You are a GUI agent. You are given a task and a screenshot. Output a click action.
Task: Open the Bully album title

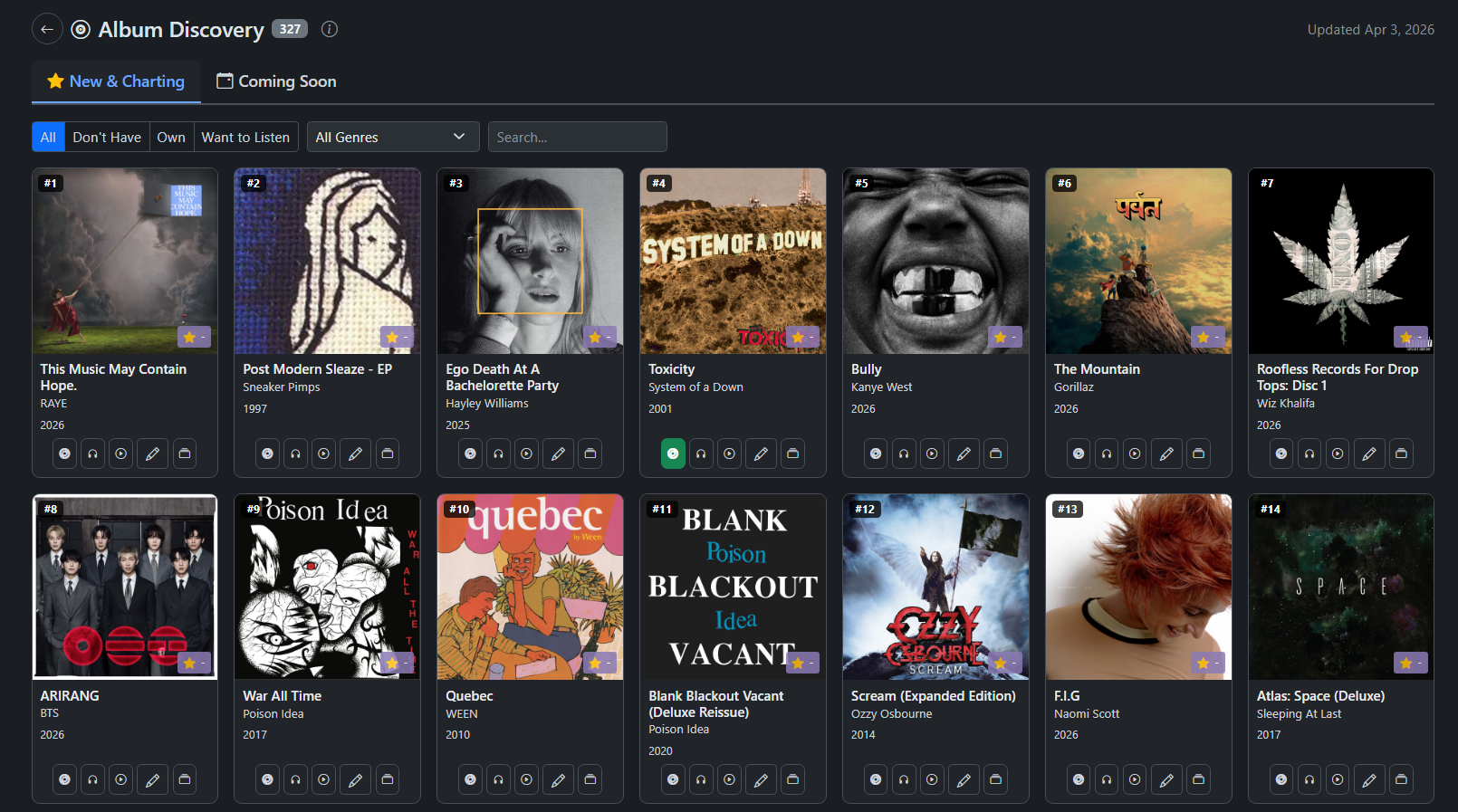[866, 369]
